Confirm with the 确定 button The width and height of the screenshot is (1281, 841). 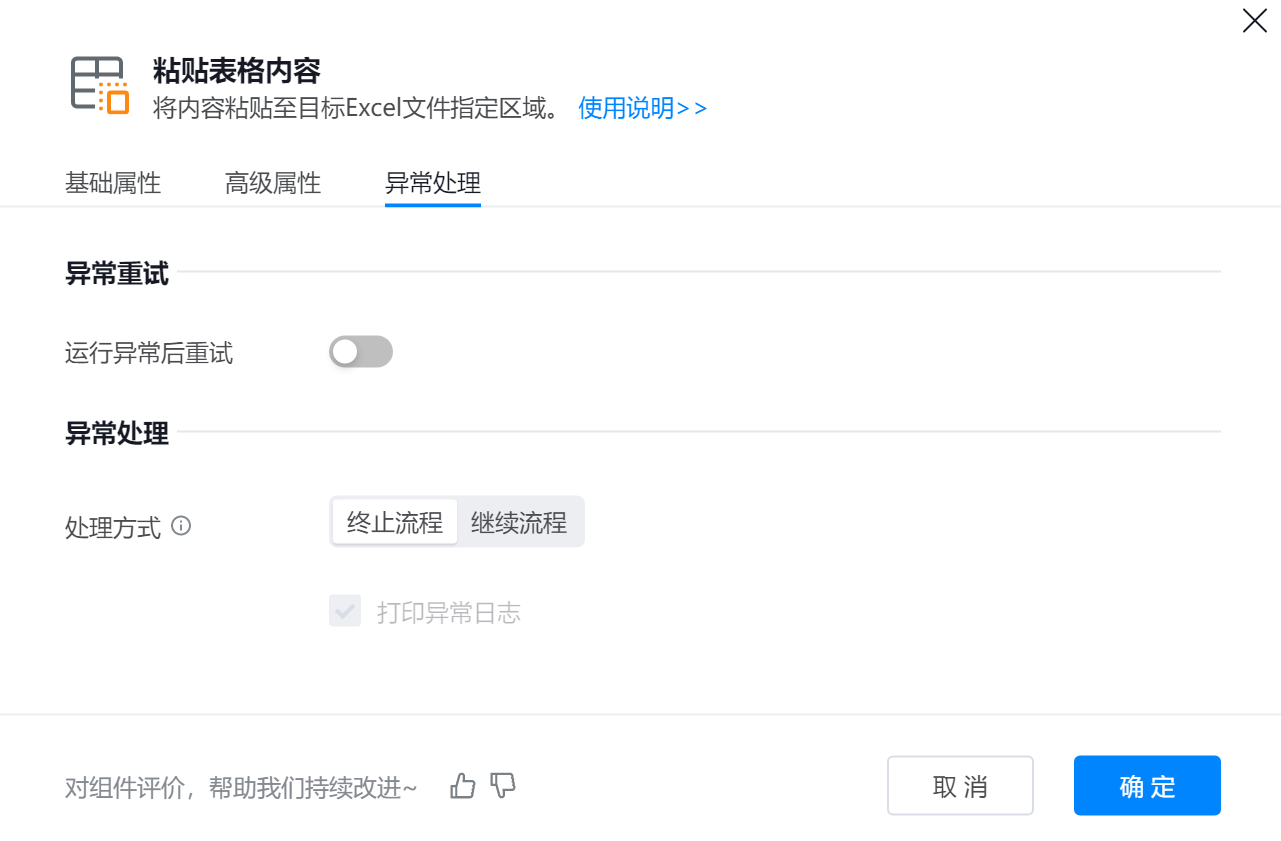[1147, 786]
